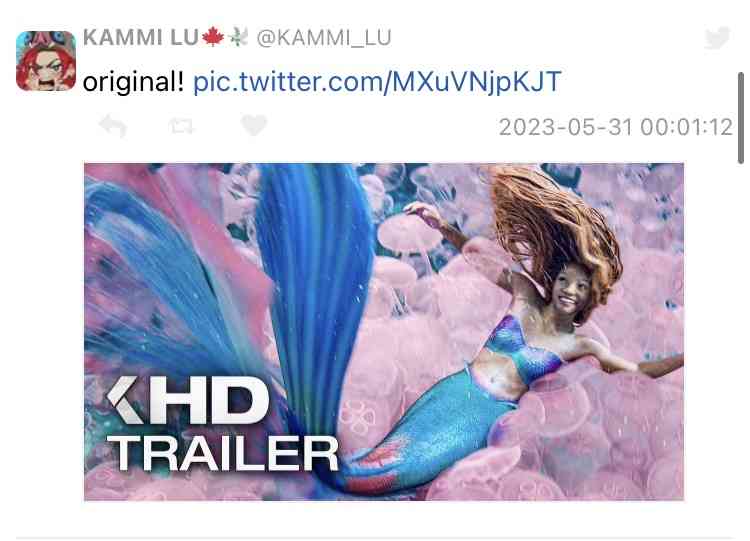Image resolution: width=750 pixels, height=541 pixels.
Task: Click the TRAILER text on the image
Action: [x=222, y=453]
